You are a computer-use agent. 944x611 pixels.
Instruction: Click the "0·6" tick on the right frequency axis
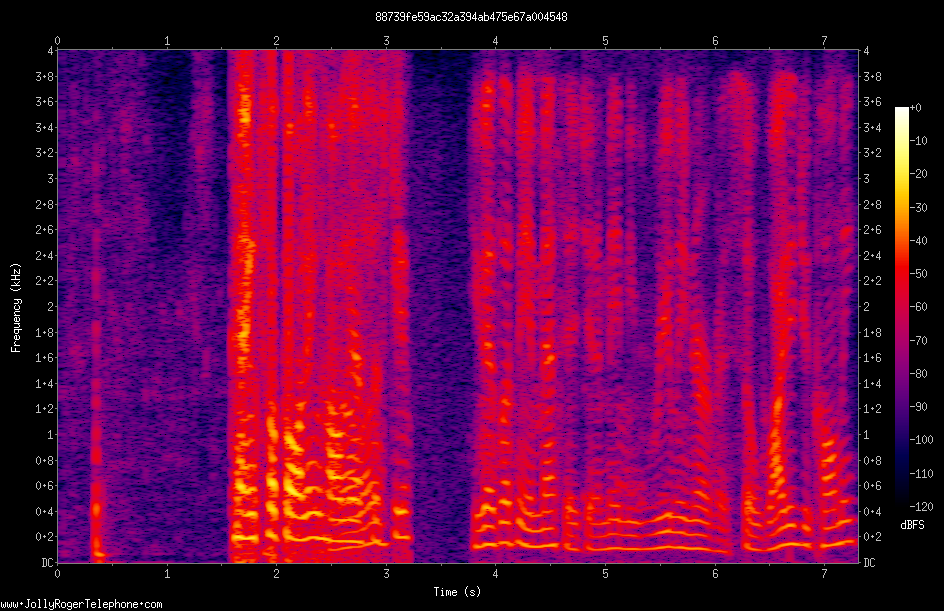click(872, 486)
